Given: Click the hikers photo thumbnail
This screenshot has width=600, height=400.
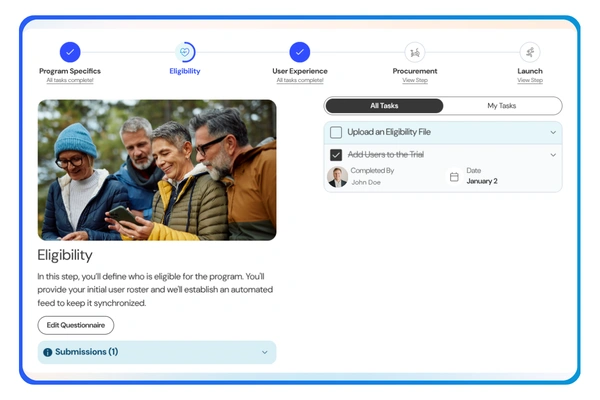Looking at the screenshot, I should pyautogui.click(x=157, y=170).
